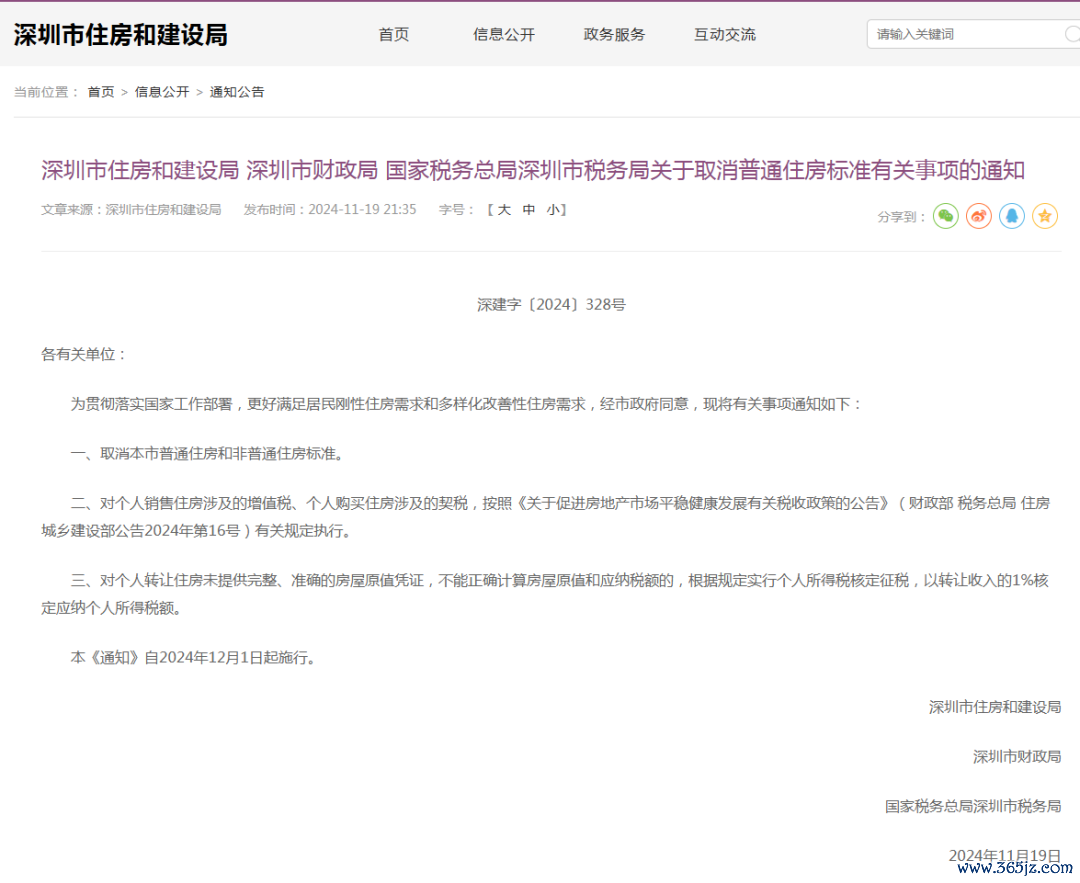Share article to QQ icon

1012,216
